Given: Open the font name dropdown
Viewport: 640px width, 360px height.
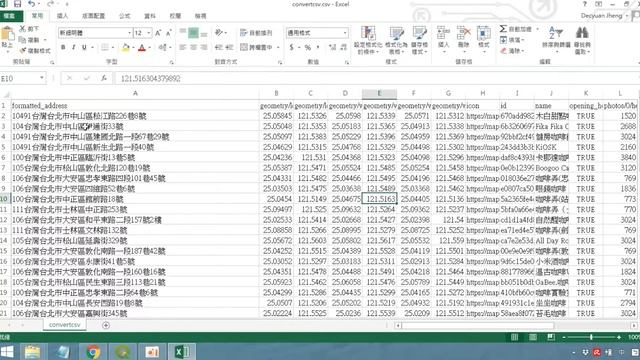Looking at the screenshot, I should [x=129, y=33].
